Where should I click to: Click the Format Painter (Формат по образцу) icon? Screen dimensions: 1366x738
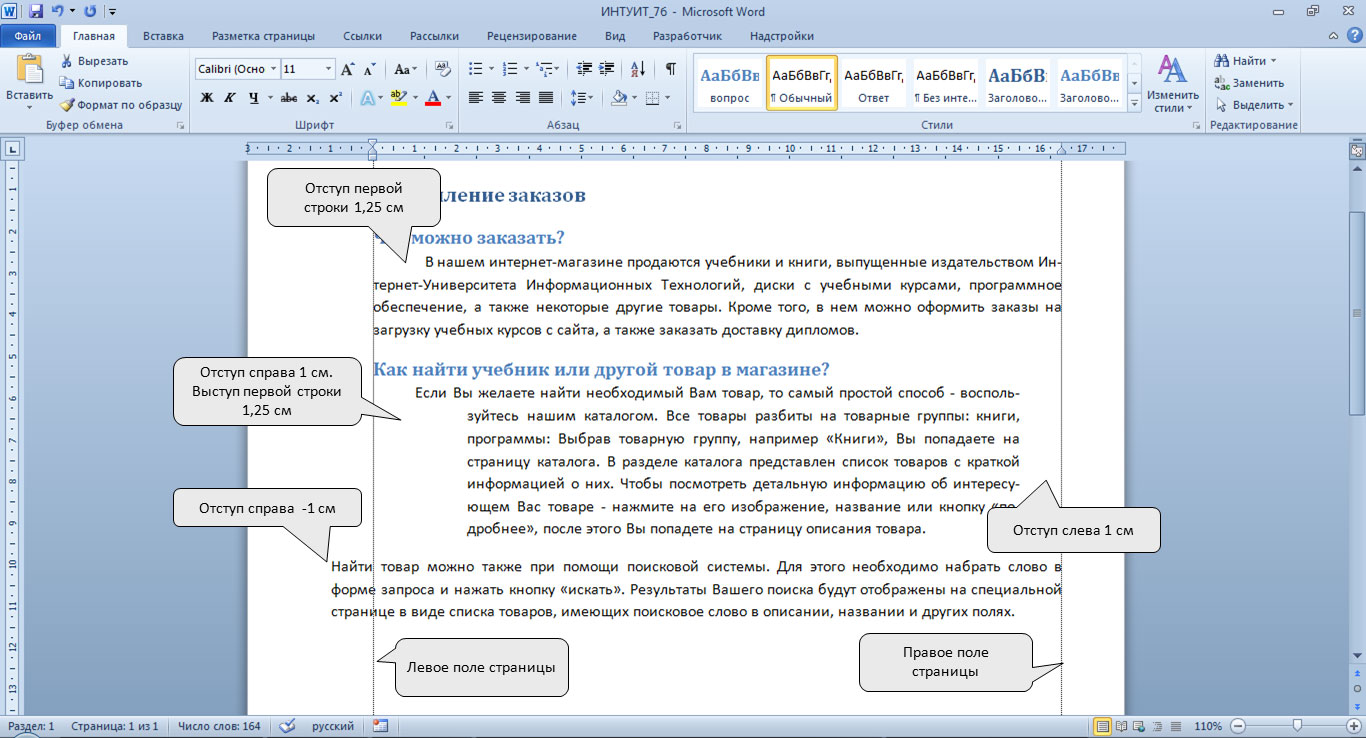point(68,105)
